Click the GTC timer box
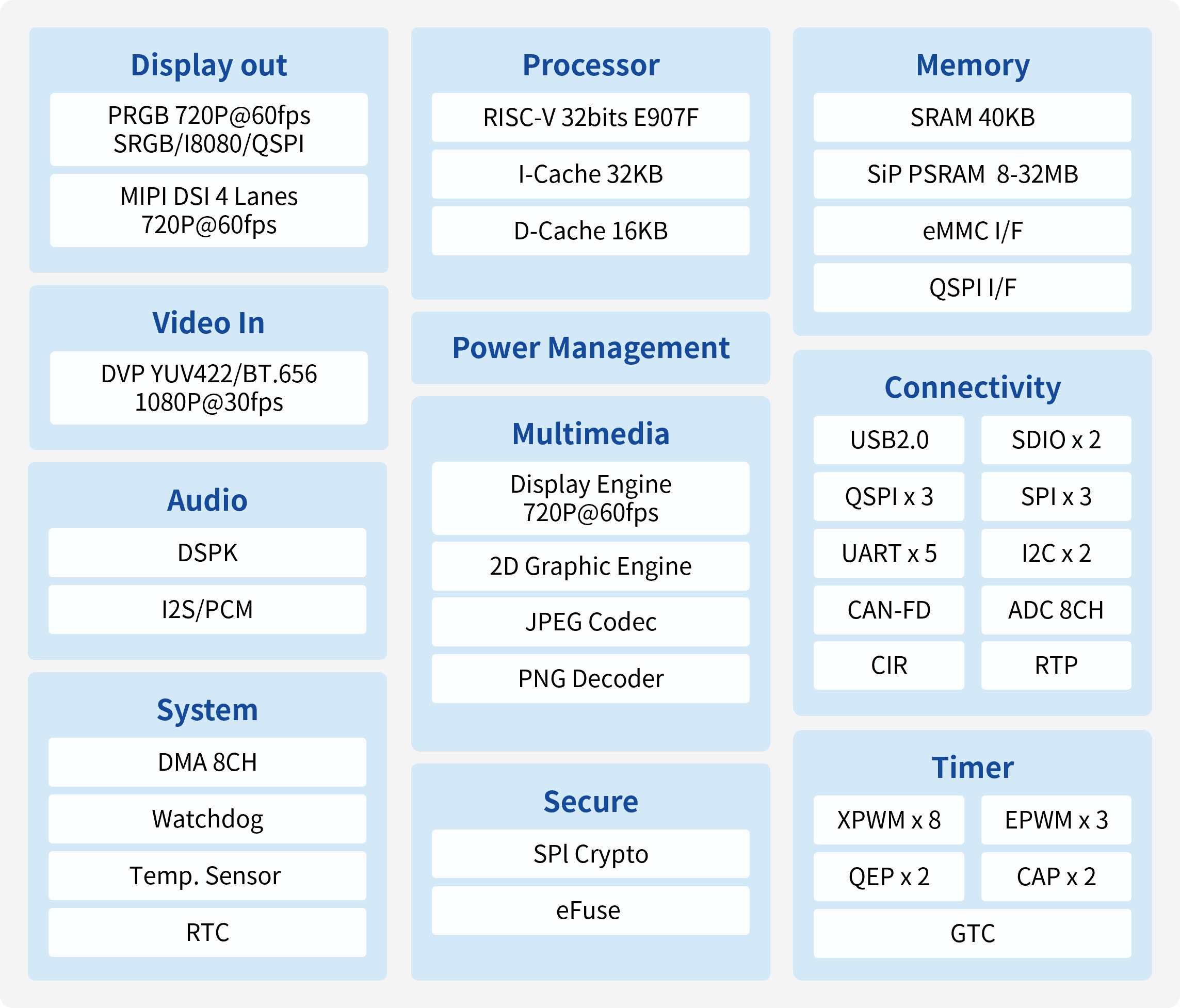 (x=972, y=933)
